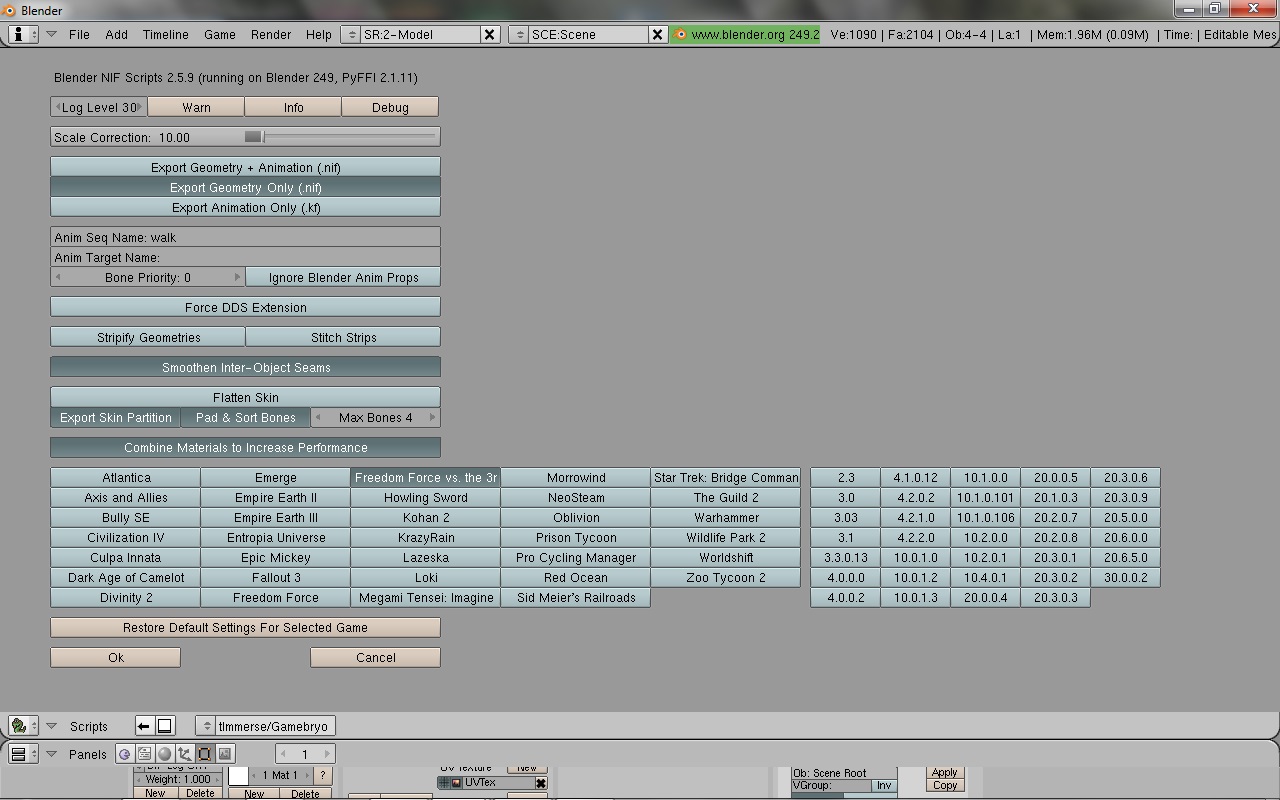Cancel the export dialog
The width and height of the screenshot is (1280, 800).
(x=375, y=657)
